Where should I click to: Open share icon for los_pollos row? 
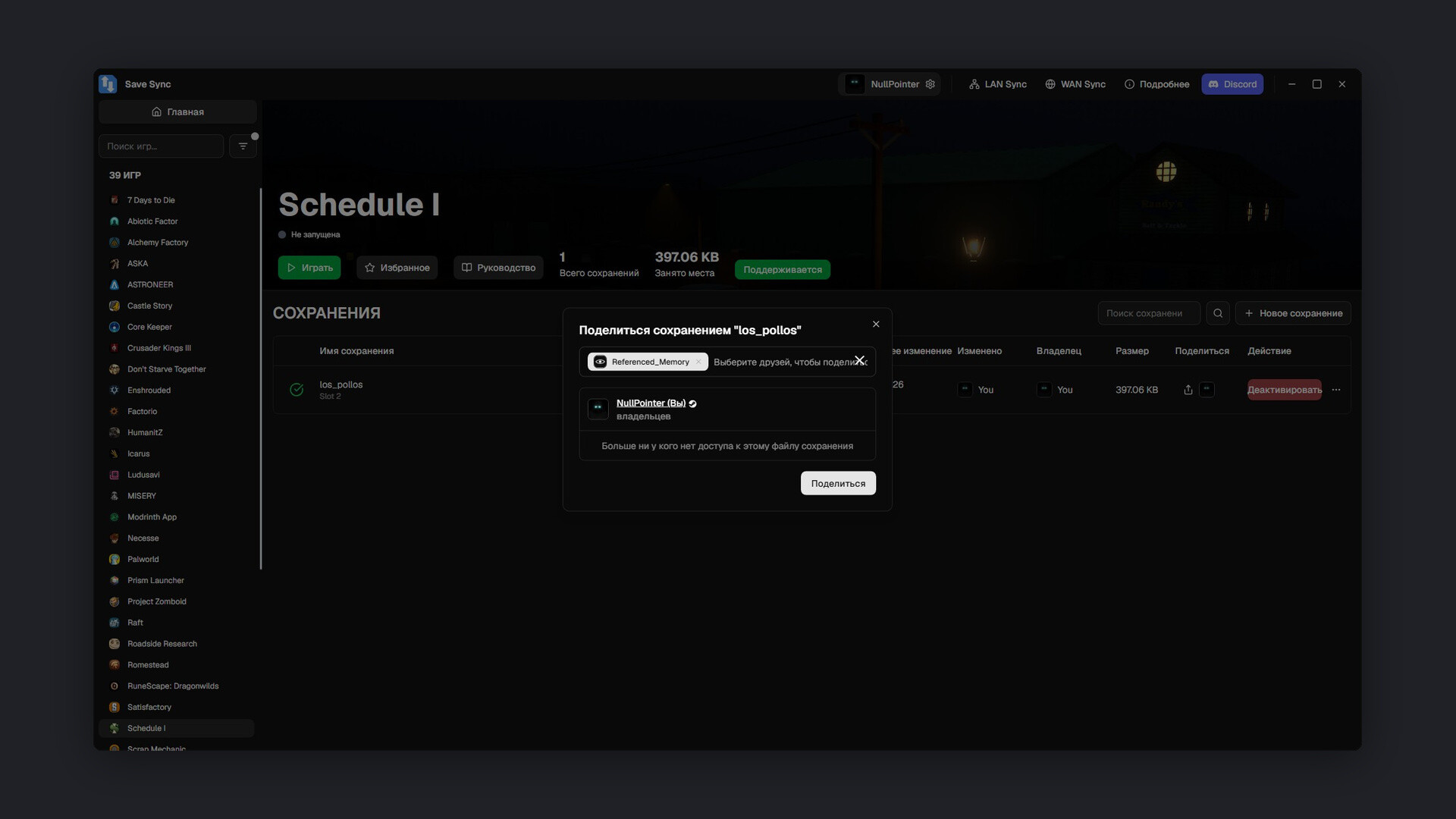(1188, 390)
